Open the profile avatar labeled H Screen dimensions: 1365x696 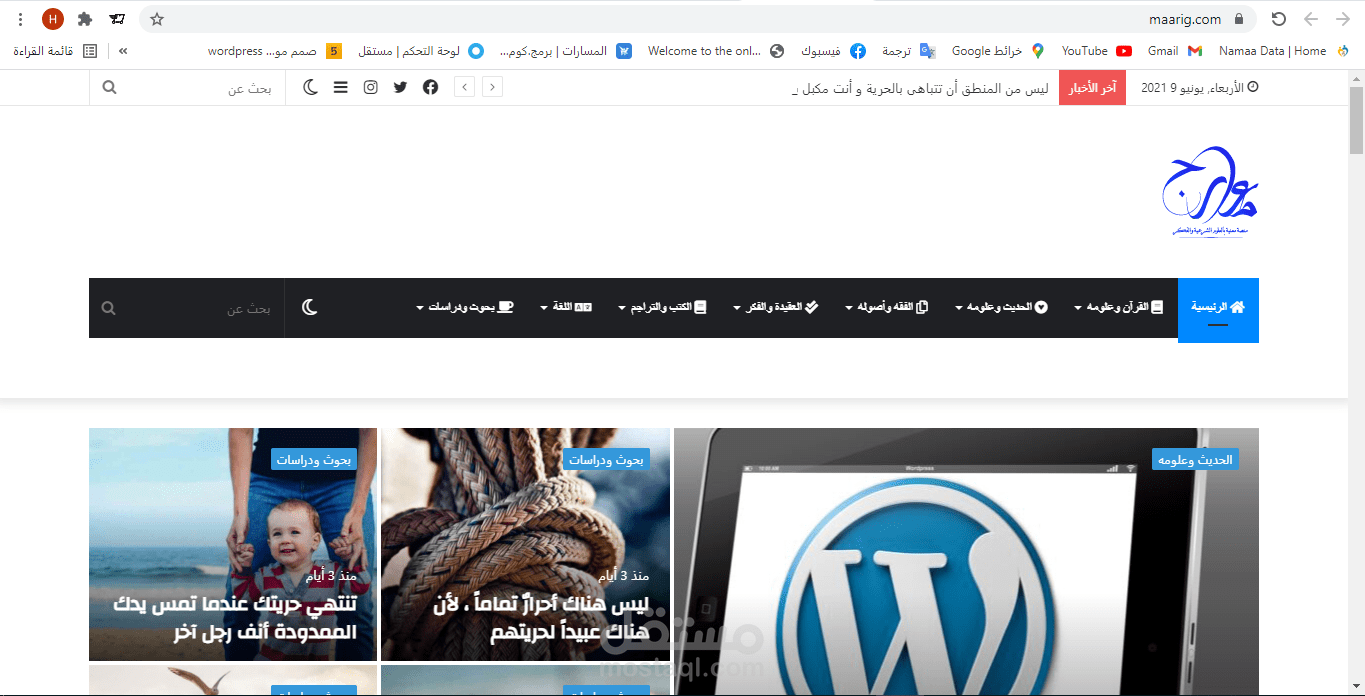coord(53,19)
